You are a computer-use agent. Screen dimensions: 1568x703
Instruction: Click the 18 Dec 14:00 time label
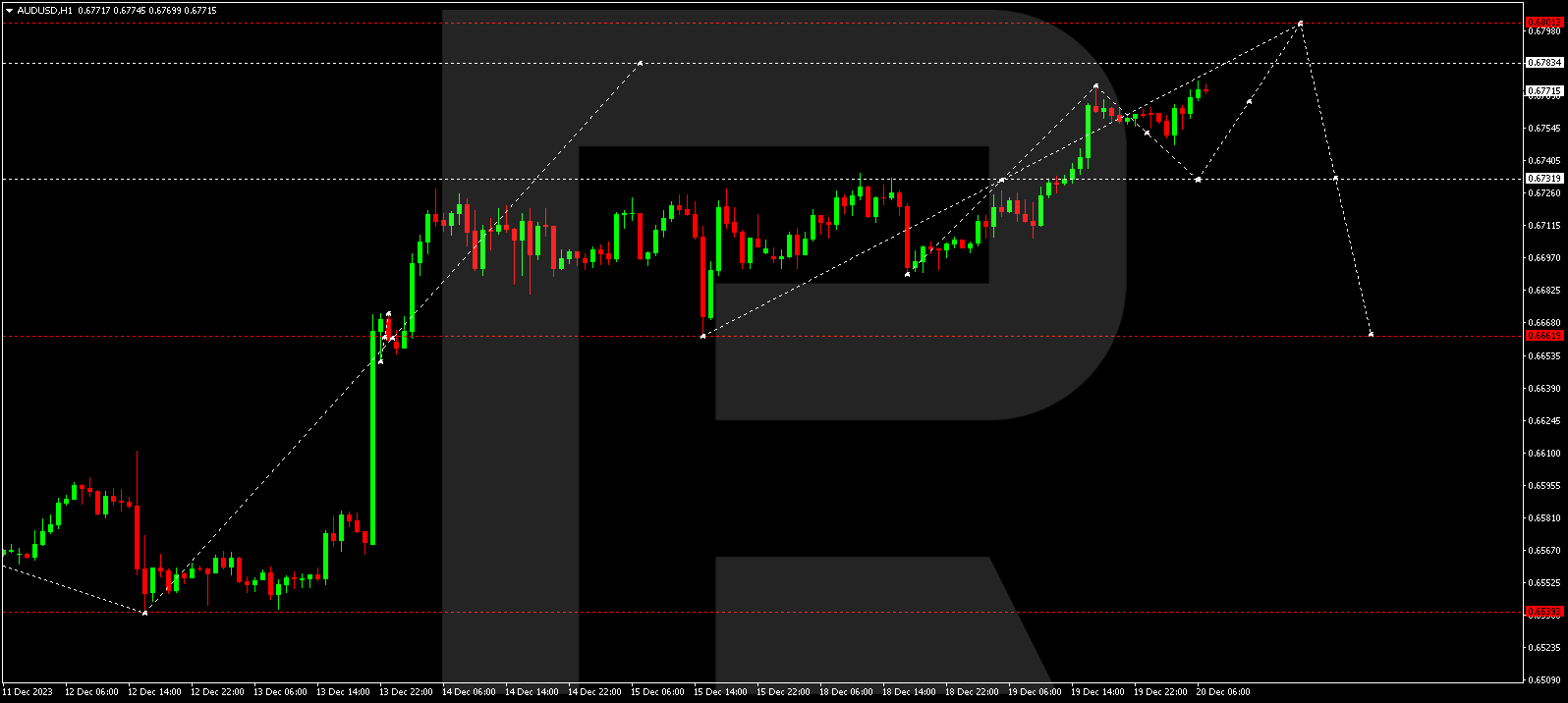pyautogui.click(x=909, y=692)
